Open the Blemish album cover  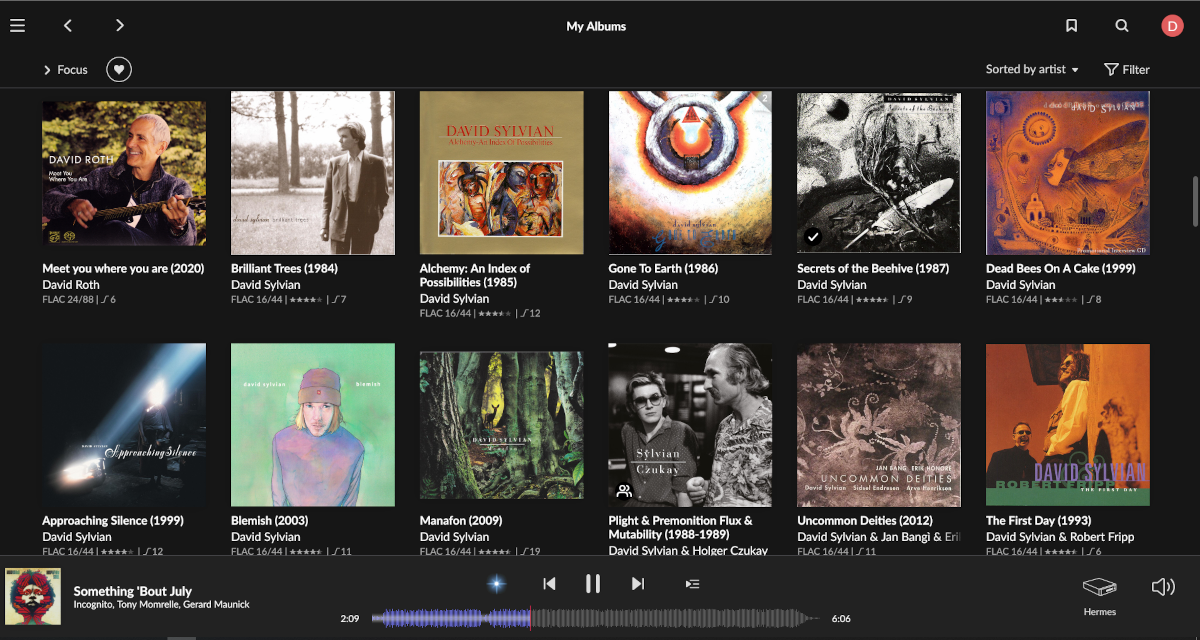tap(313, 425)
